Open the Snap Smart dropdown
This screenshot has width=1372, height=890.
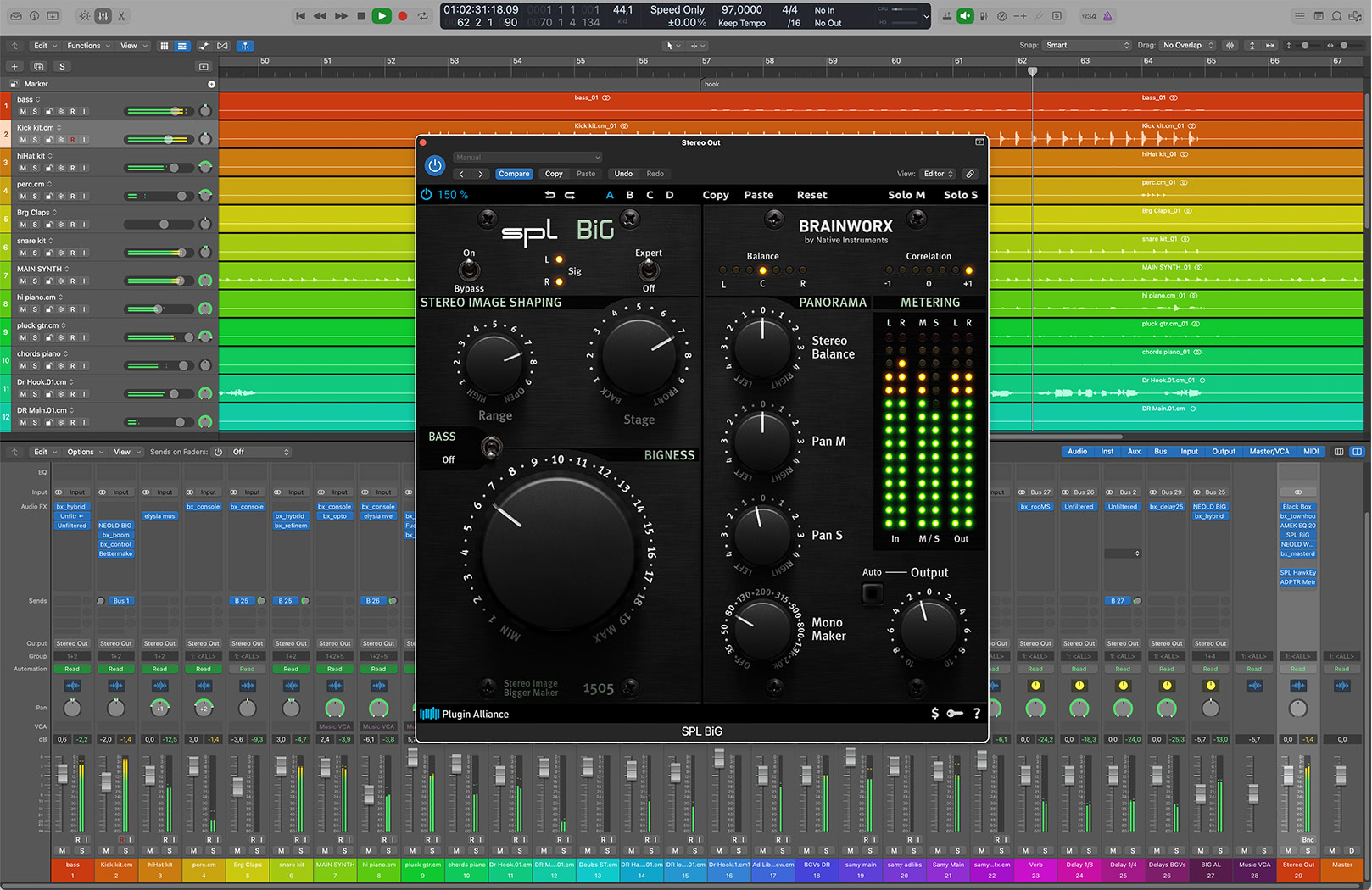(x=1088, y=46)
